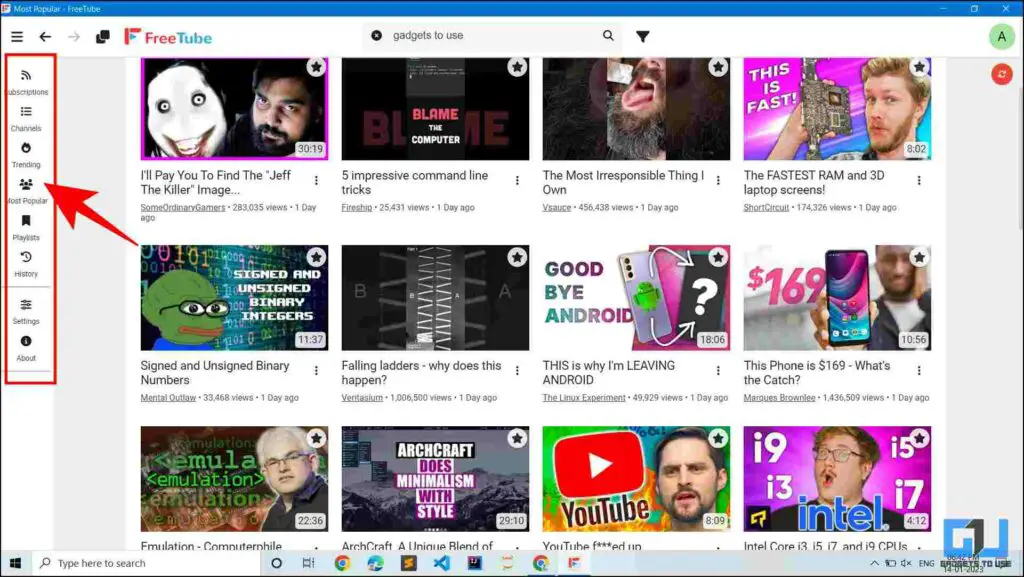Visit the Marques Brownlee channel link
The width and height of the screenshot is (1024, 577).
[779, 398]
